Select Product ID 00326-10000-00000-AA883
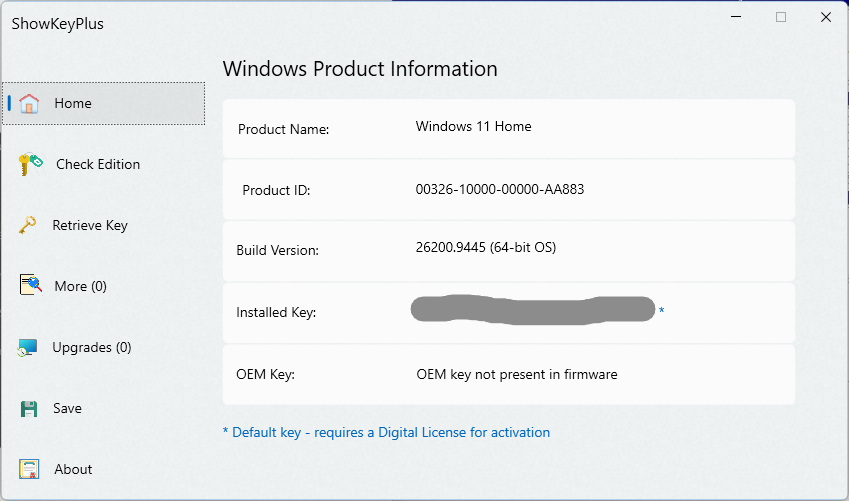849x501 pixels. (x=500, y=189)
